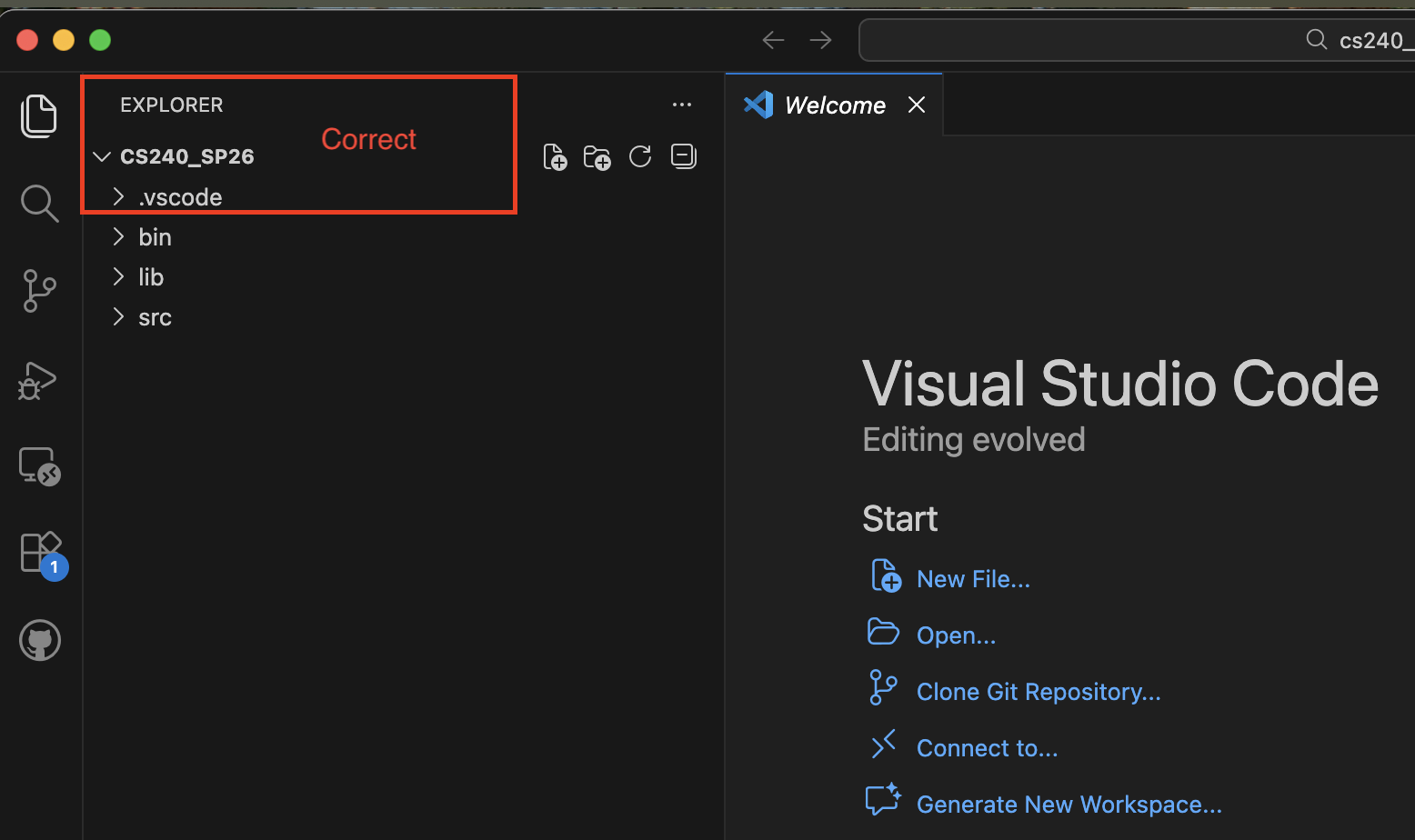The width and height of the screenshot is (1415, 840).
Task: Select the Welcome tab
Action: coord(834,105)
